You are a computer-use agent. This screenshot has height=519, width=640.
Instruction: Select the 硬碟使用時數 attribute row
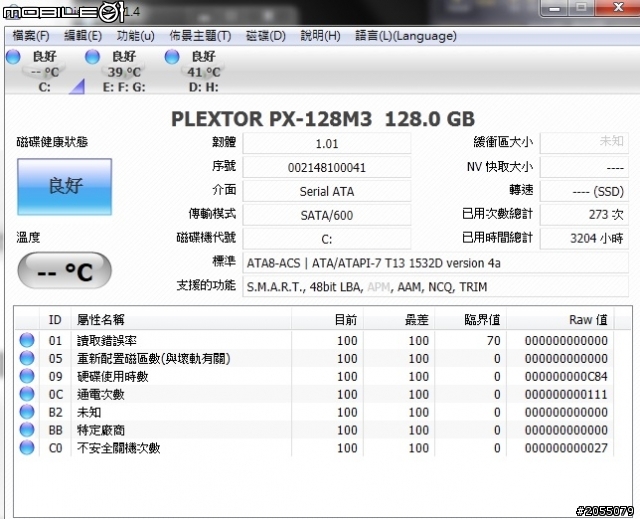point(314,376)
